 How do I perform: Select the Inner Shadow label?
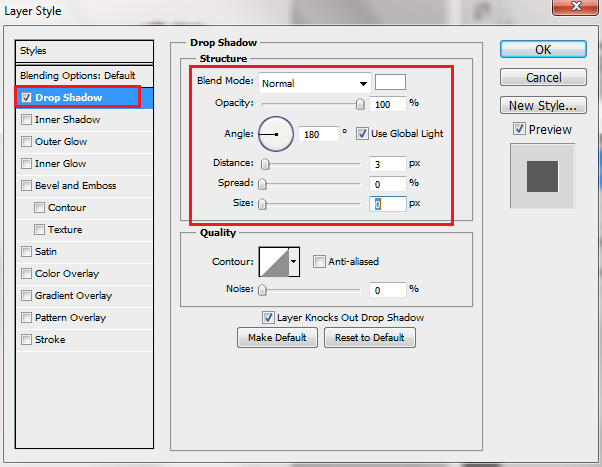pyautogui.click(x=68, y=119)
